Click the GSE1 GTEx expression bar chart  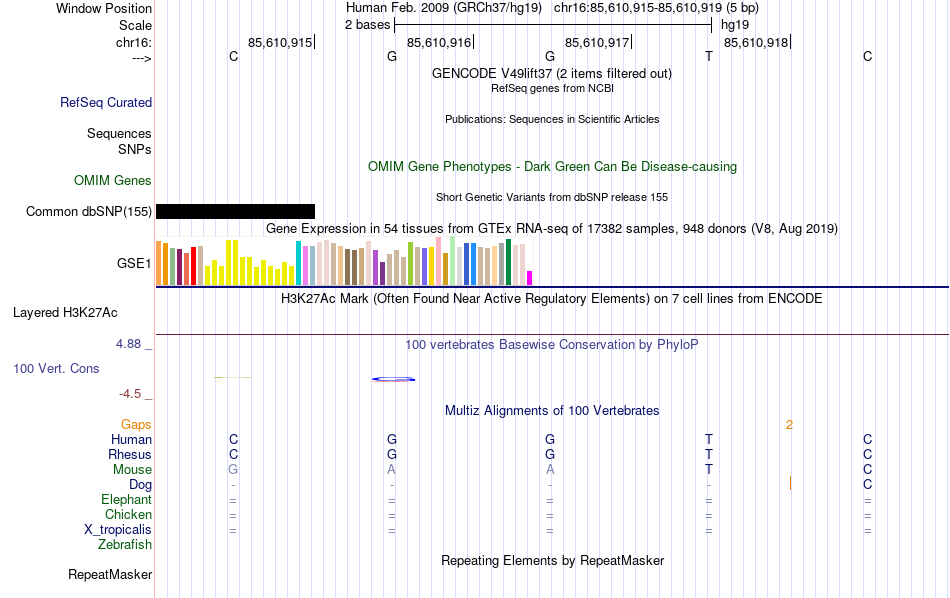tap(344, 262)
